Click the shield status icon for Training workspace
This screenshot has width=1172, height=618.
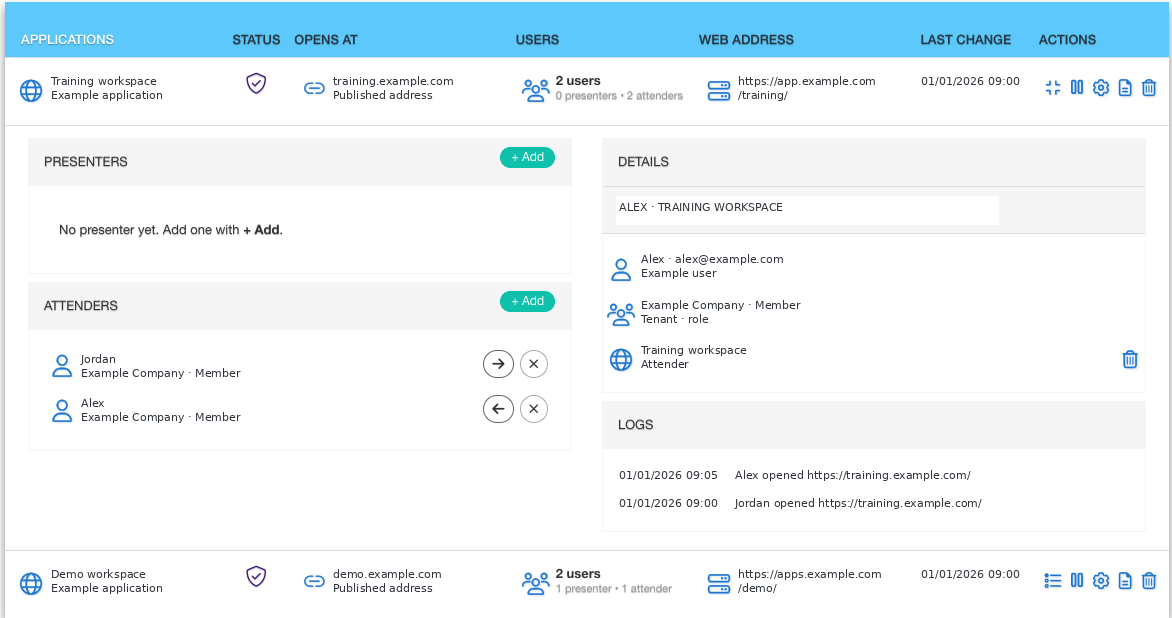pos(256,83)
